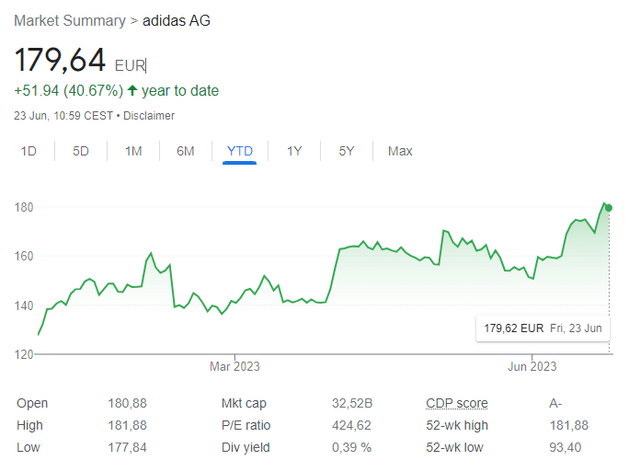Click the 23 Jun, 10:59 CEST timestamp
Screen dimensions: 640x472
pyautogui.click(x=63, y=116)
